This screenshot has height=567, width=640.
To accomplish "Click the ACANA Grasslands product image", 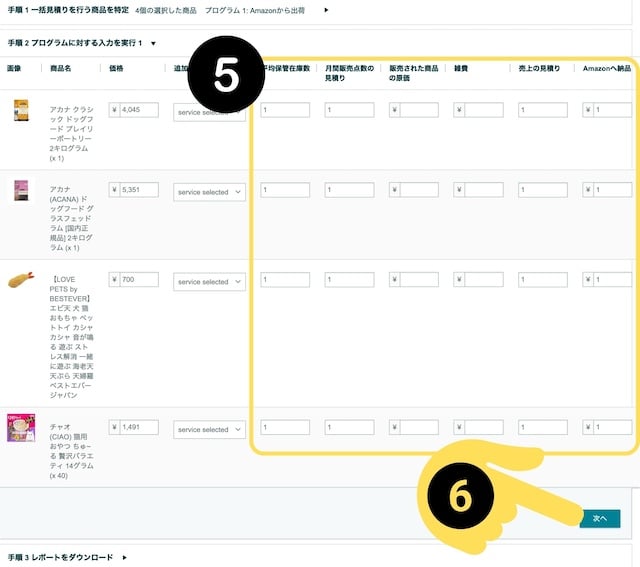I will (21, 190).
